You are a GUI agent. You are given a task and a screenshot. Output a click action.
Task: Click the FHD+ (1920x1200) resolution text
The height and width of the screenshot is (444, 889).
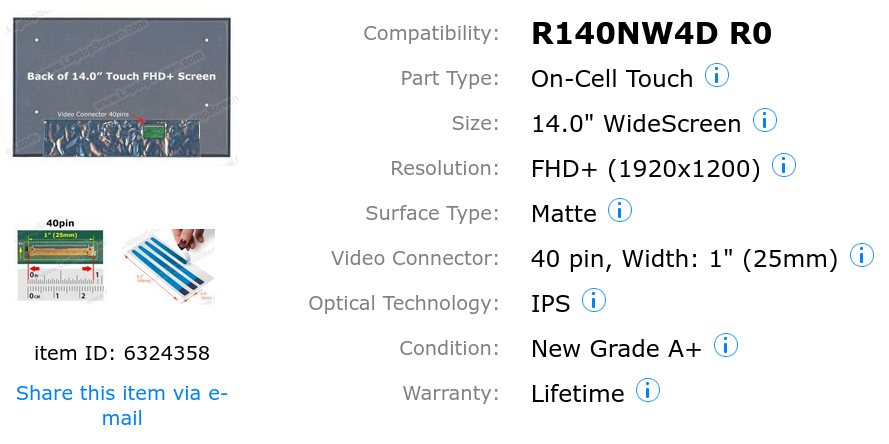point(646,169)
